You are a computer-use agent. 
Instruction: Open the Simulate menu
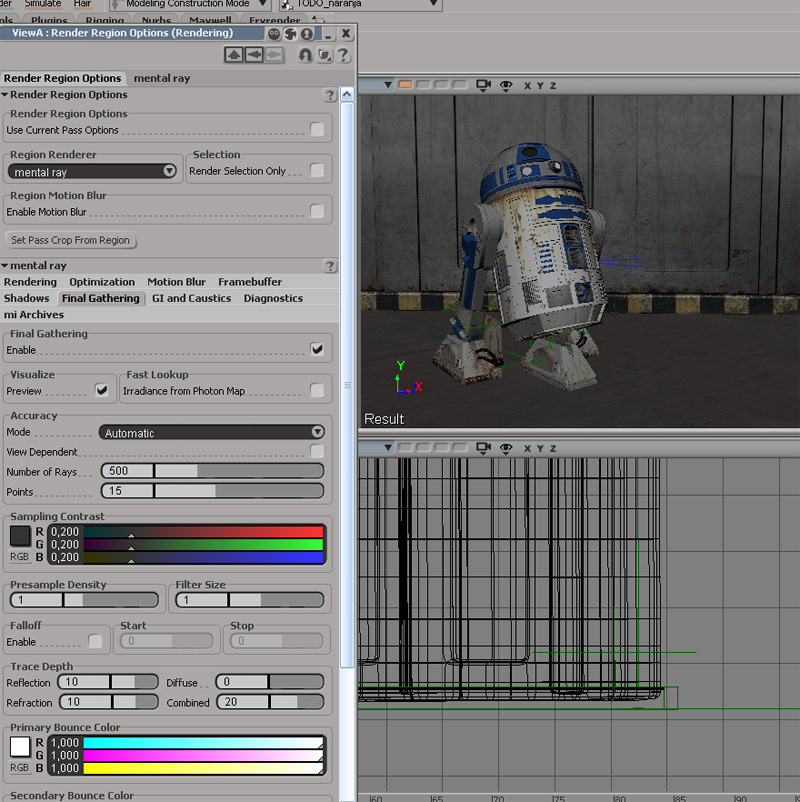coord(43,4)
